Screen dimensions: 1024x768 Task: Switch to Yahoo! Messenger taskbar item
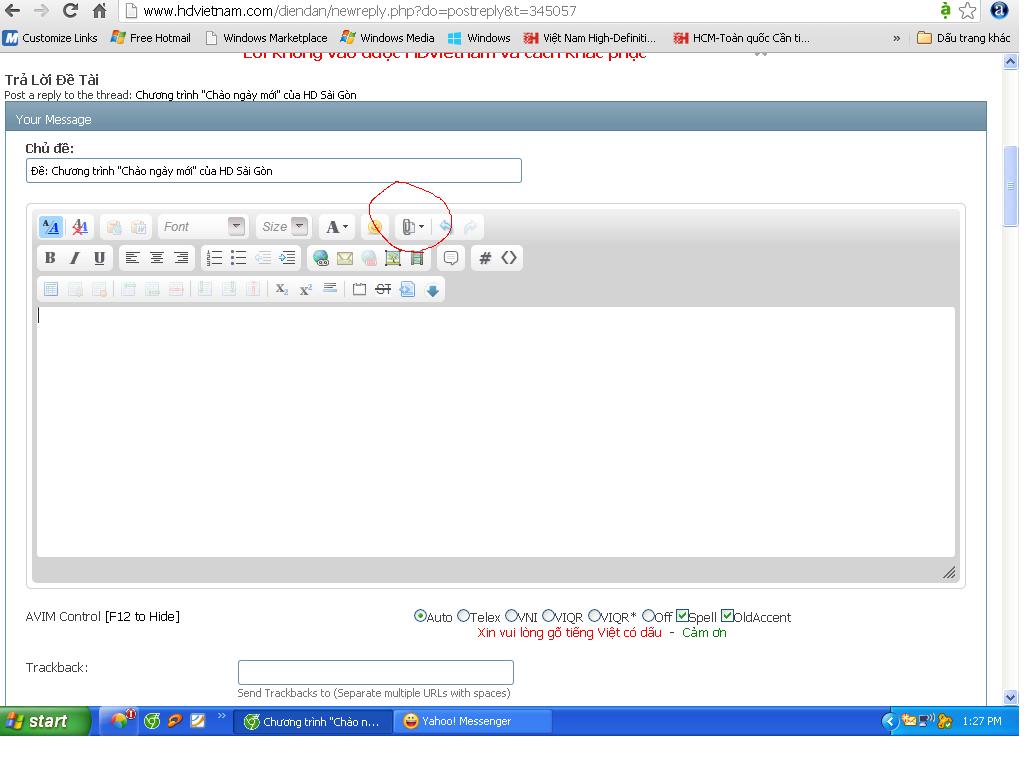point(472,721)
